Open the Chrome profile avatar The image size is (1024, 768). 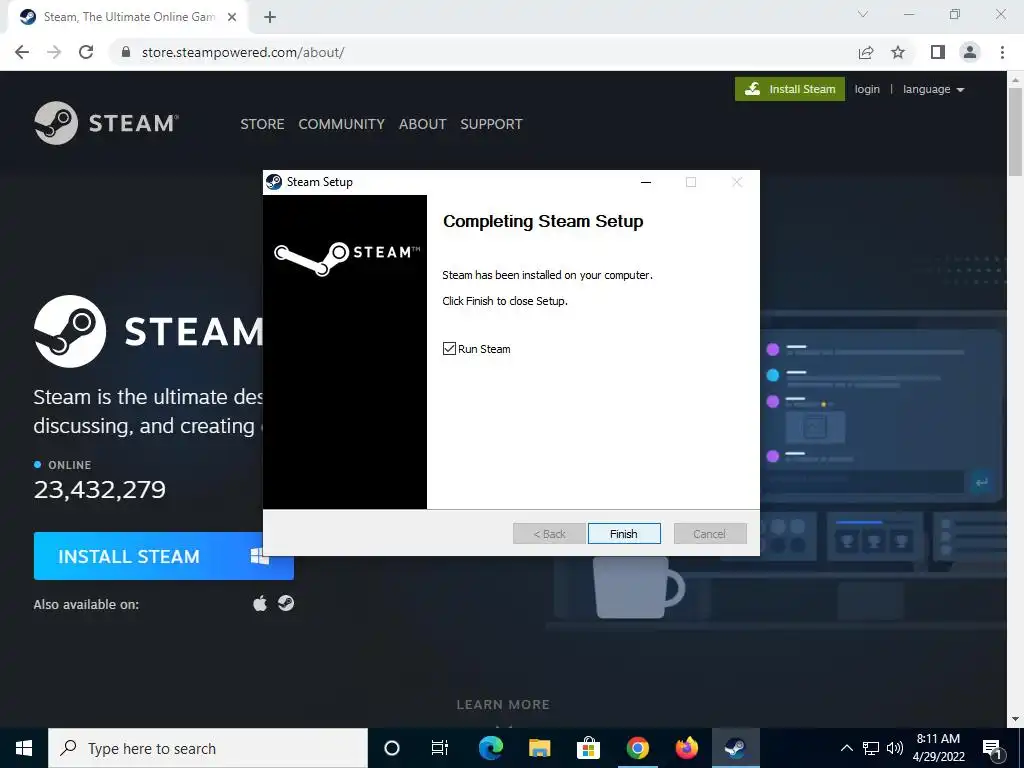click(970, 52)
